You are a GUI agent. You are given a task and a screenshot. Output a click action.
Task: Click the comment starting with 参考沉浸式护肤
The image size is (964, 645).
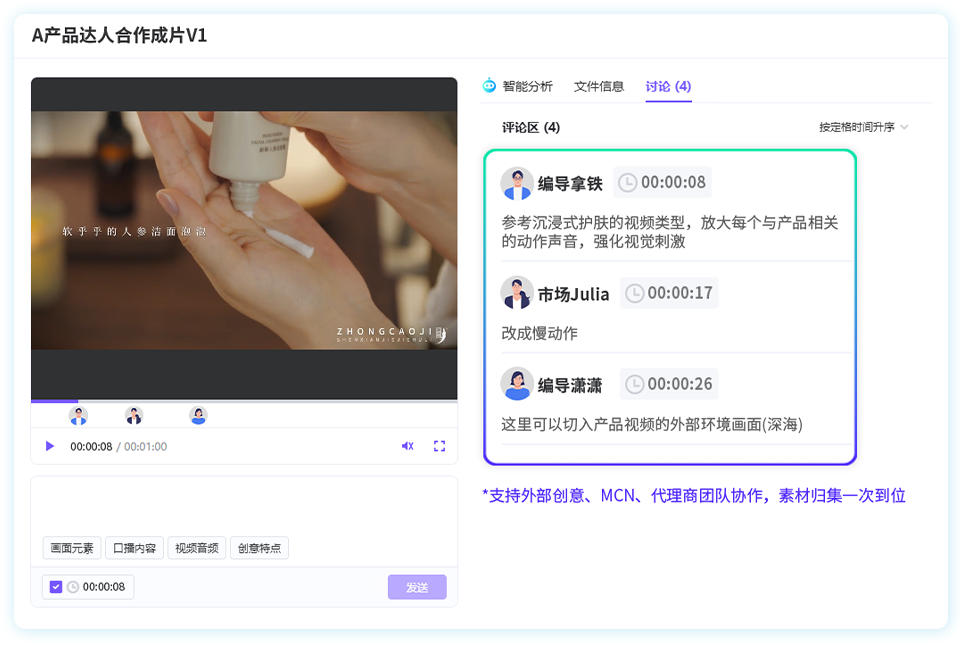tap(670, 232)
